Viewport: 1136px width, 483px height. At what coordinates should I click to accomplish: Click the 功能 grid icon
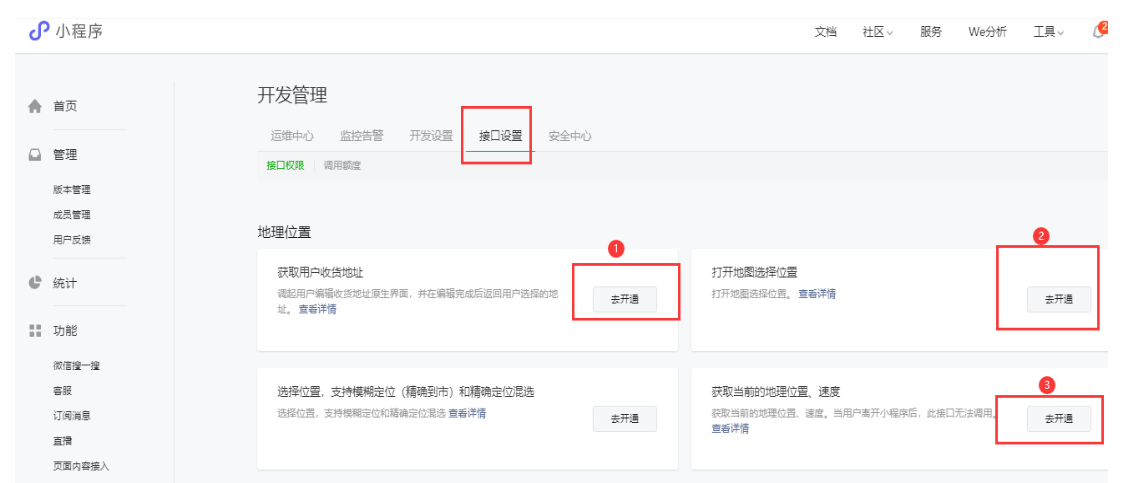coord(35,330)
